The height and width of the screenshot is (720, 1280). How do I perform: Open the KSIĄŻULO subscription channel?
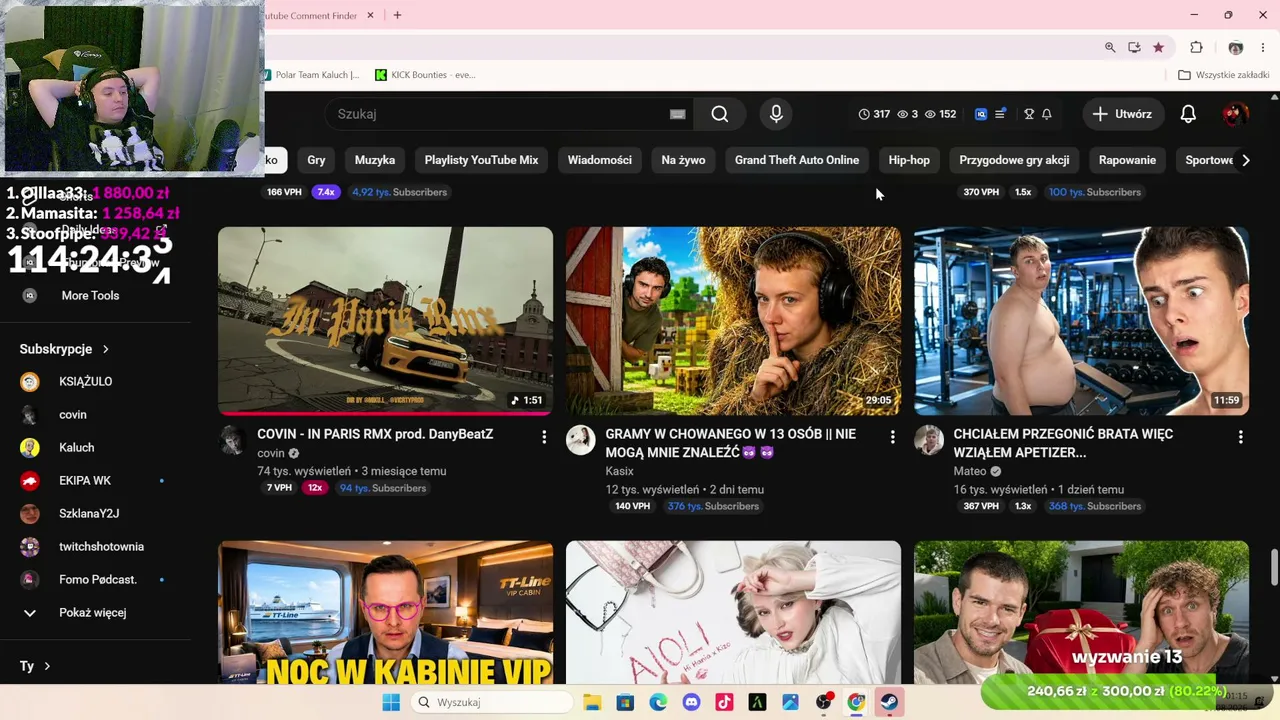tap(86, 382)
